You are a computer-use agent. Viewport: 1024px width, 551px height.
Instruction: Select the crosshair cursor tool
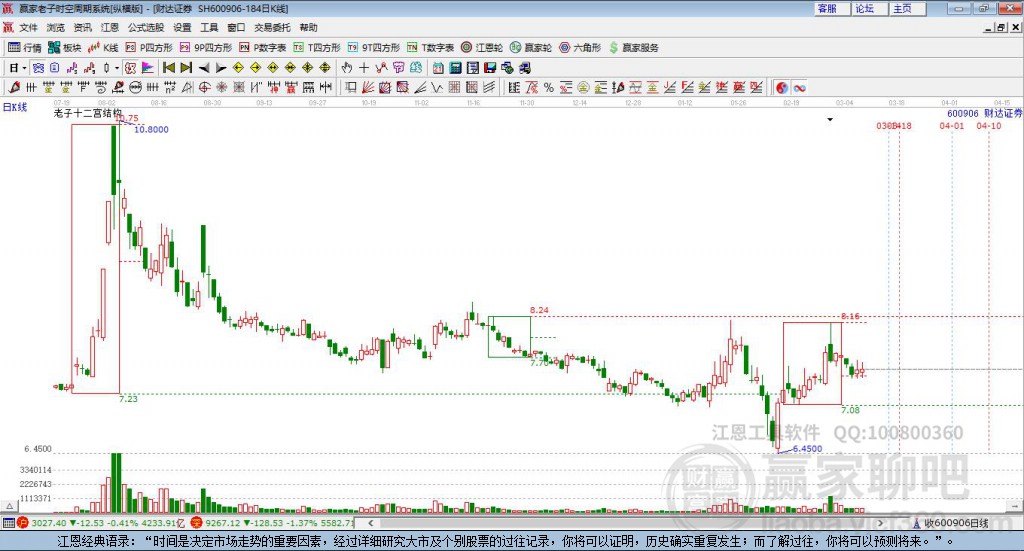(364, 68)
